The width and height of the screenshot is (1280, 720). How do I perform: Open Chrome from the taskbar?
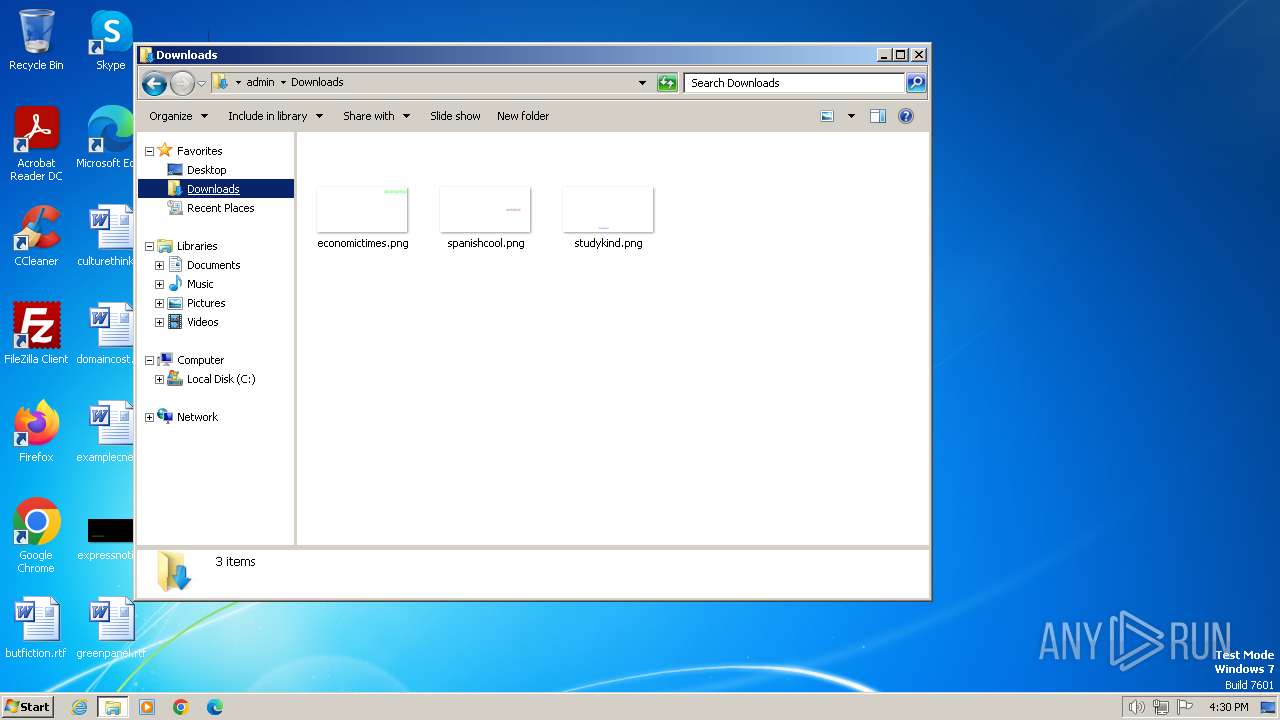pos(181,707)
